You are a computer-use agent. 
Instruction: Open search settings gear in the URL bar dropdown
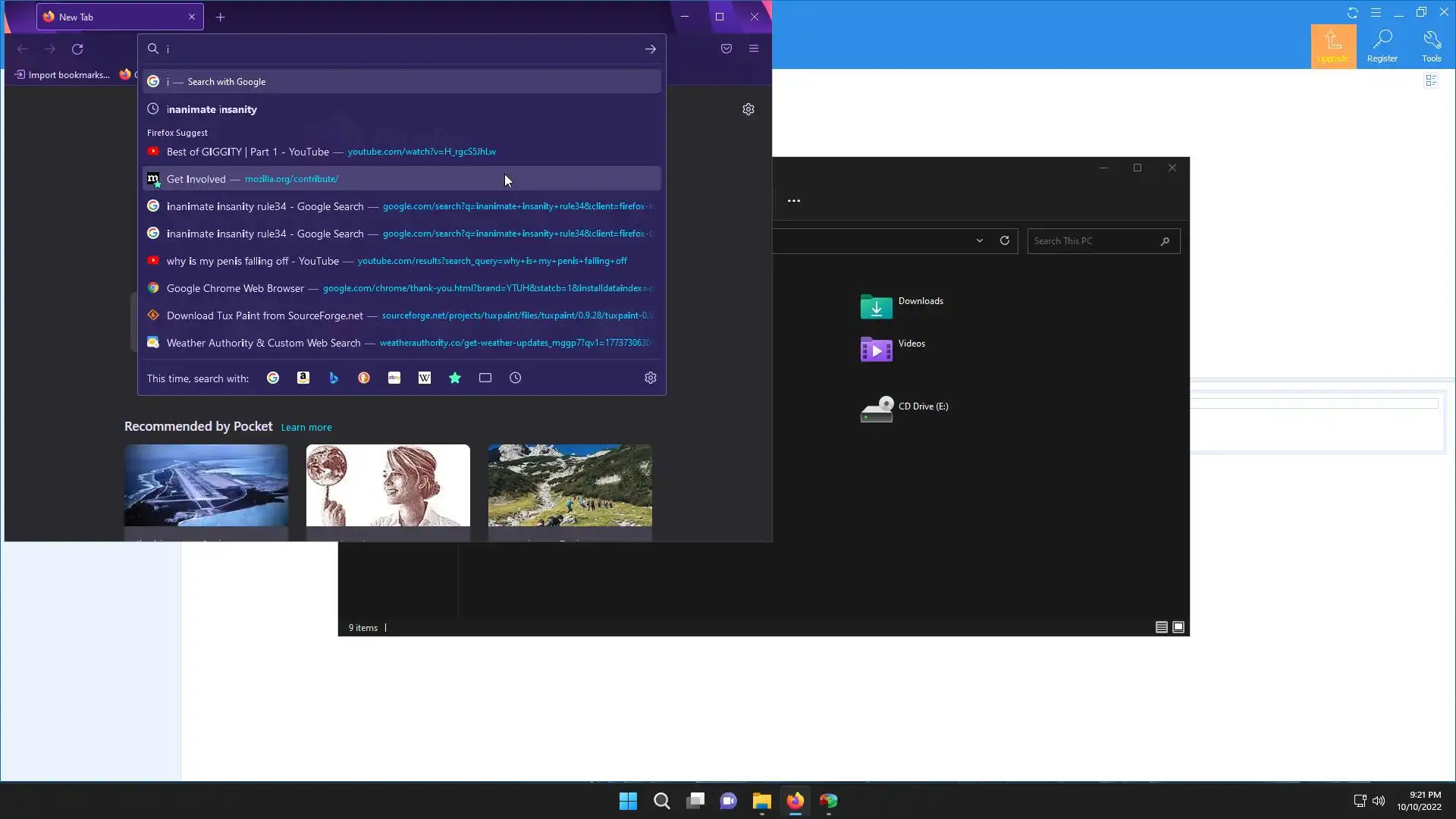(x=650, y=378)
